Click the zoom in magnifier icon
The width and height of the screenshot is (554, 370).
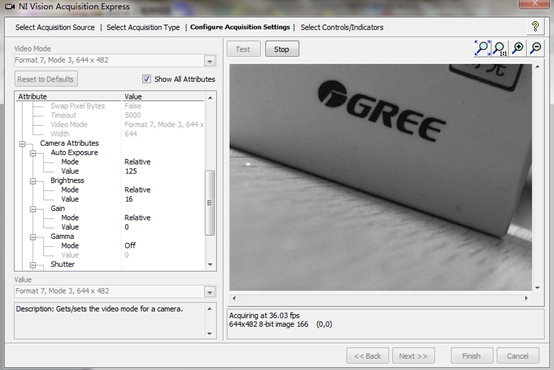518,48
